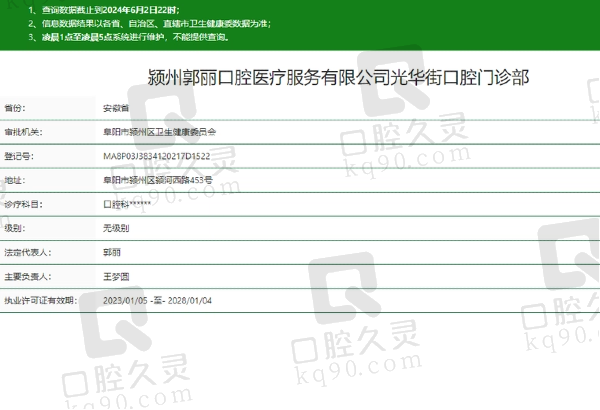
Task: Click the address 阜阳市颍州区颍河西路453号
Action: [158, 180]
